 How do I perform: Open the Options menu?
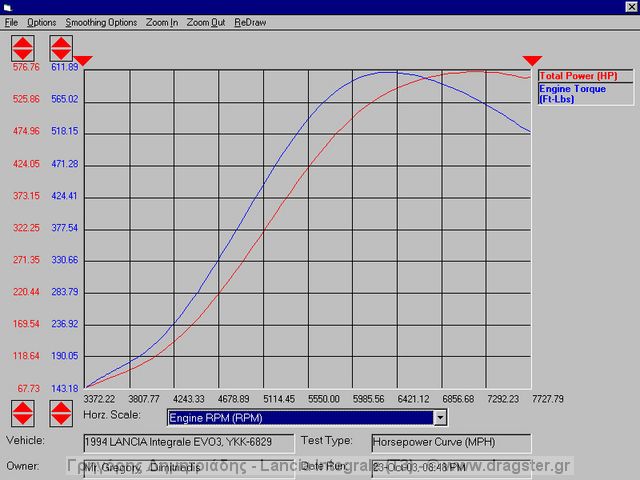pyautogui.click(x=41, y=22)
